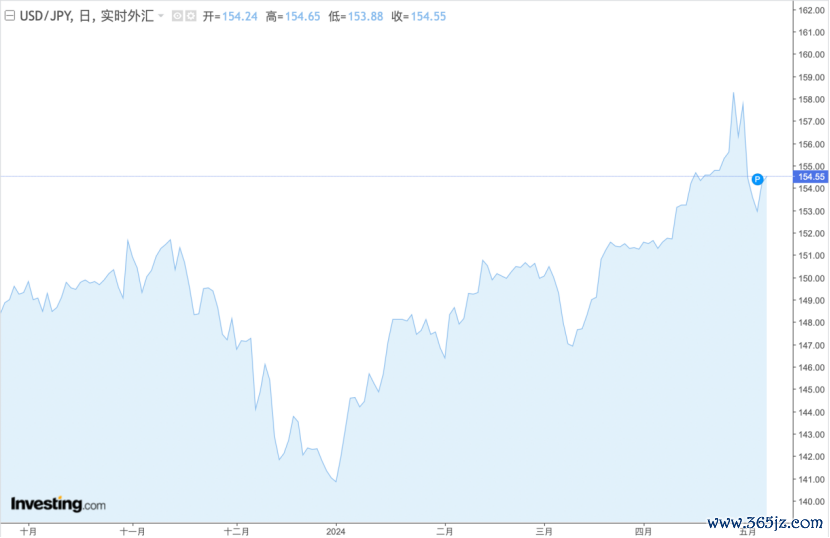Image resolution: width=830 pixels, height=538 pixels.
Task: Click the 162.00 label on the price axis
Action: 810,10
